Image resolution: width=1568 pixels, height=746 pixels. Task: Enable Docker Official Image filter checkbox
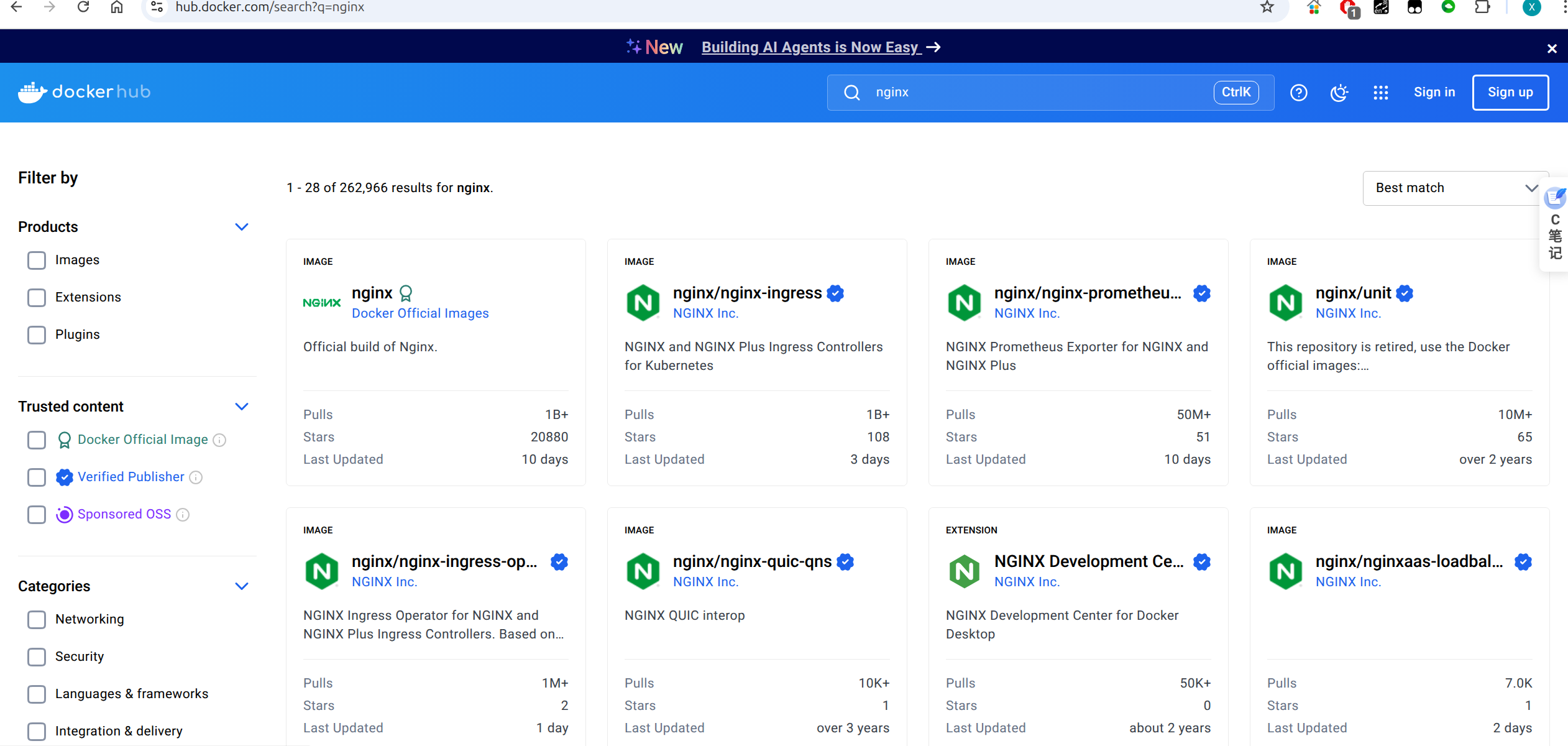[37, 440]
